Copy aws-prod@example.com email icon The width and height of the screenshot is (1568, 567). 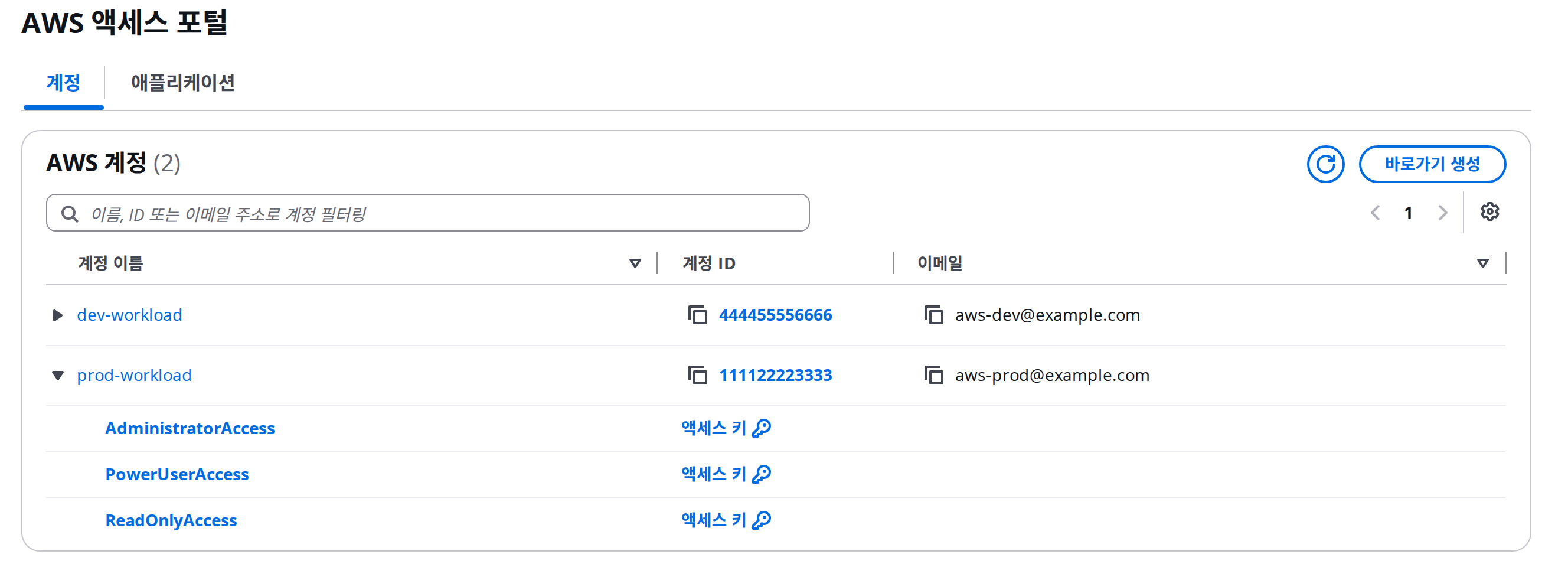pos(933,375)
